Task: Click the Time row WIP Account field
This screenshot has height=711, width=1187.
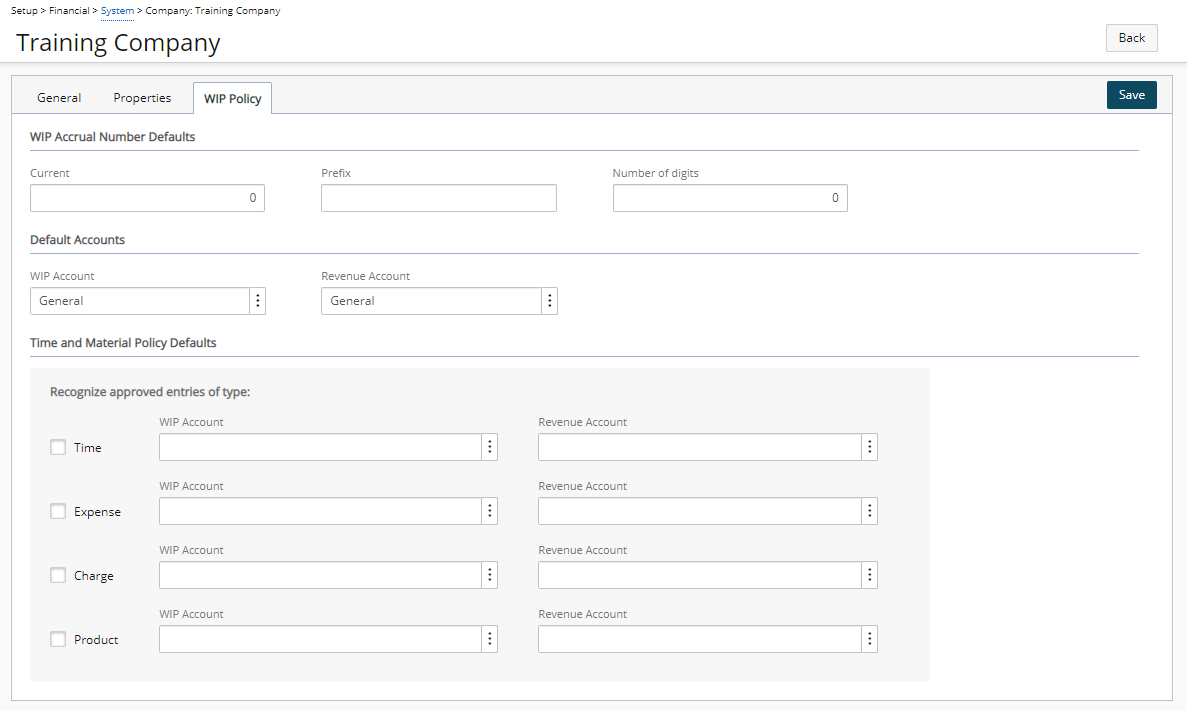Action: (320, 447)
